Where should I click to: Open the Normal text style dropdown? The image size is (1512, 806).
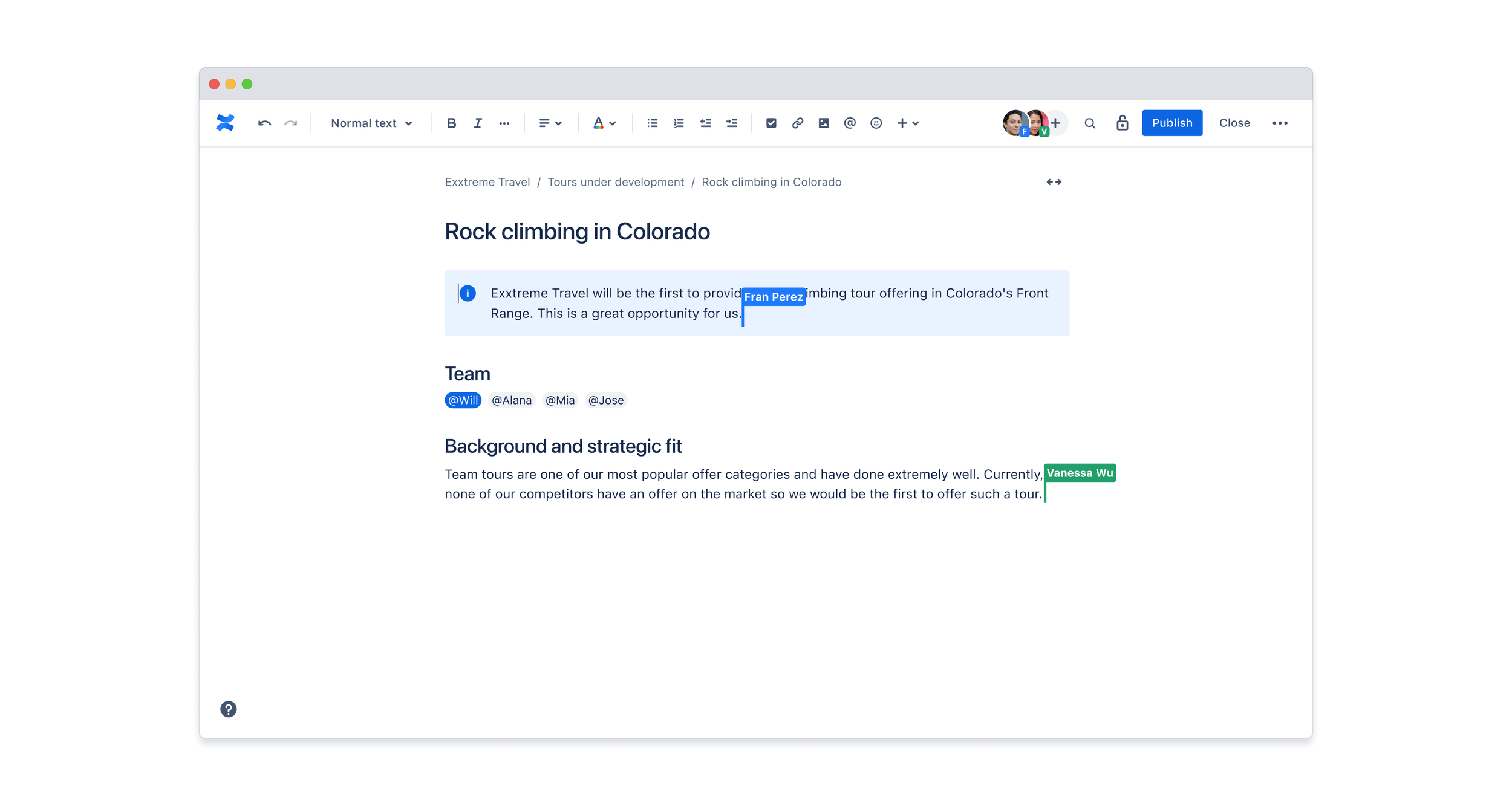(x=371, y=123)
